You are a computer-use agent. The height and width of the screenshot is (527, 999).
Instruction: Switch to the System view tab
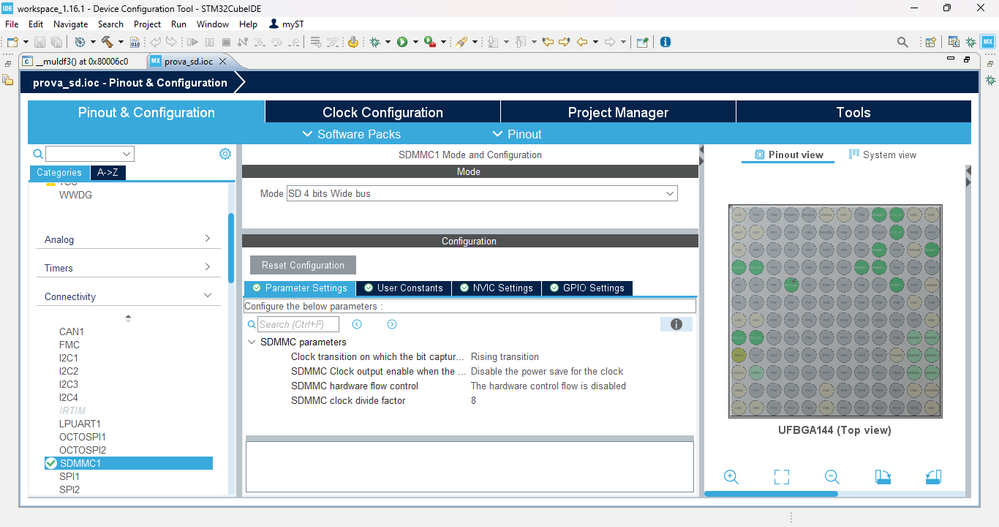pos(882,155)
